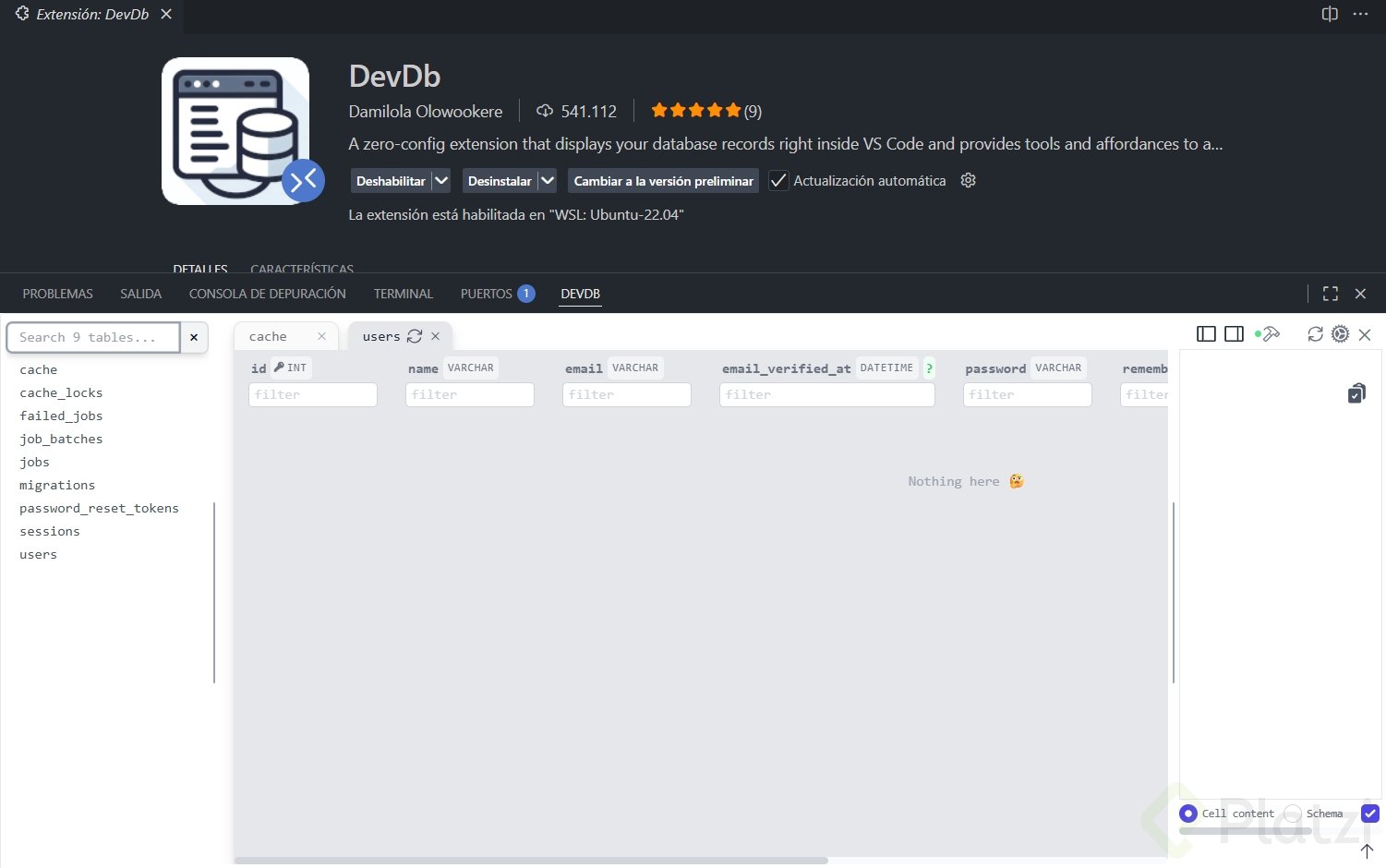The image size is (1386, 868).
Task: Expand the Deshabilitar dropdown arrow
Action: (441, 181)
